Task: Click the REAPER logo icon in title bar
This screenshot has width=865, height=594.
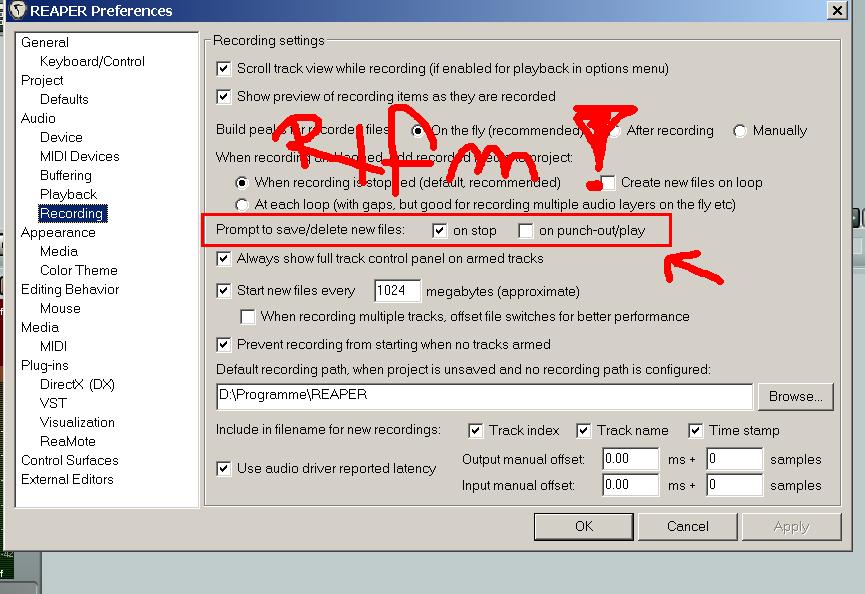Action: pos(17,10)
